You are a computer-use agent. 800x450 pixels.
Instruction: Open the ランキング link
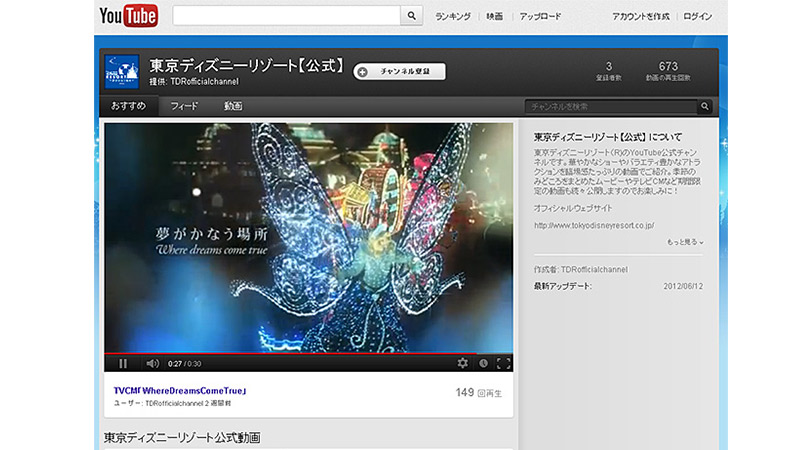coord(453,16)
